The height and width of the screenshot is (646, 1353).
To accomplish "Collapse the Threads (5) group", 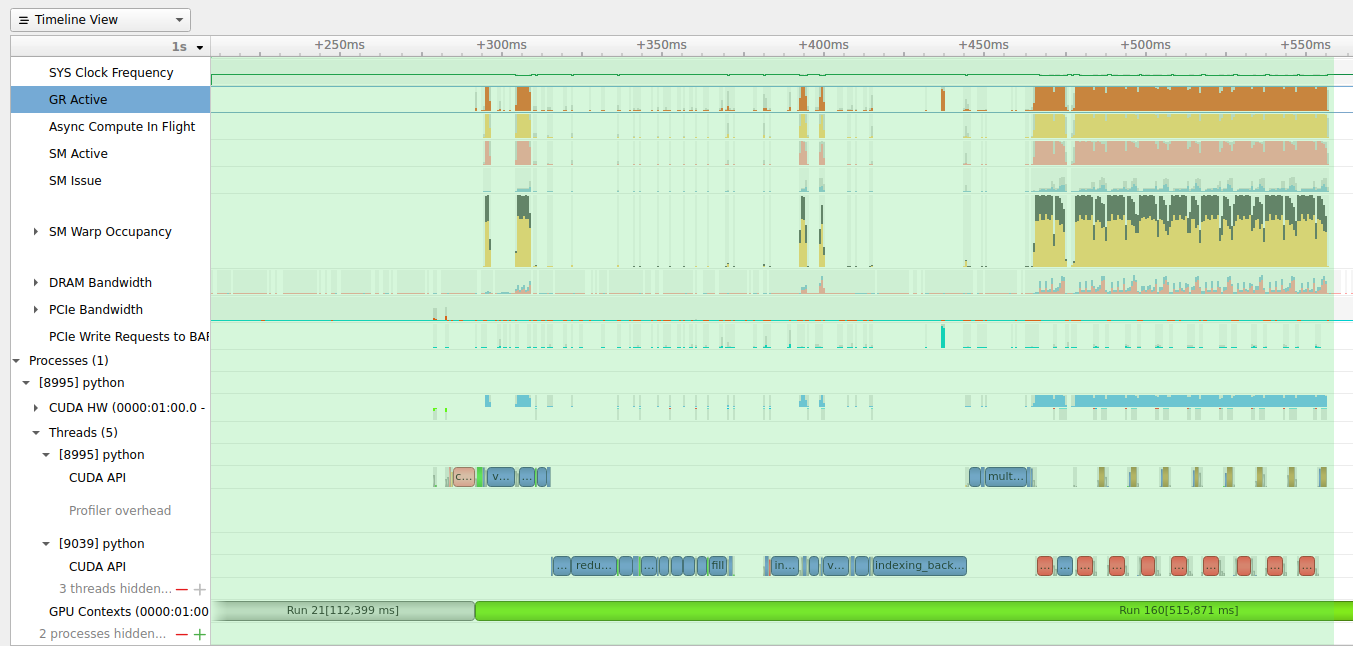I will (36, 433).
